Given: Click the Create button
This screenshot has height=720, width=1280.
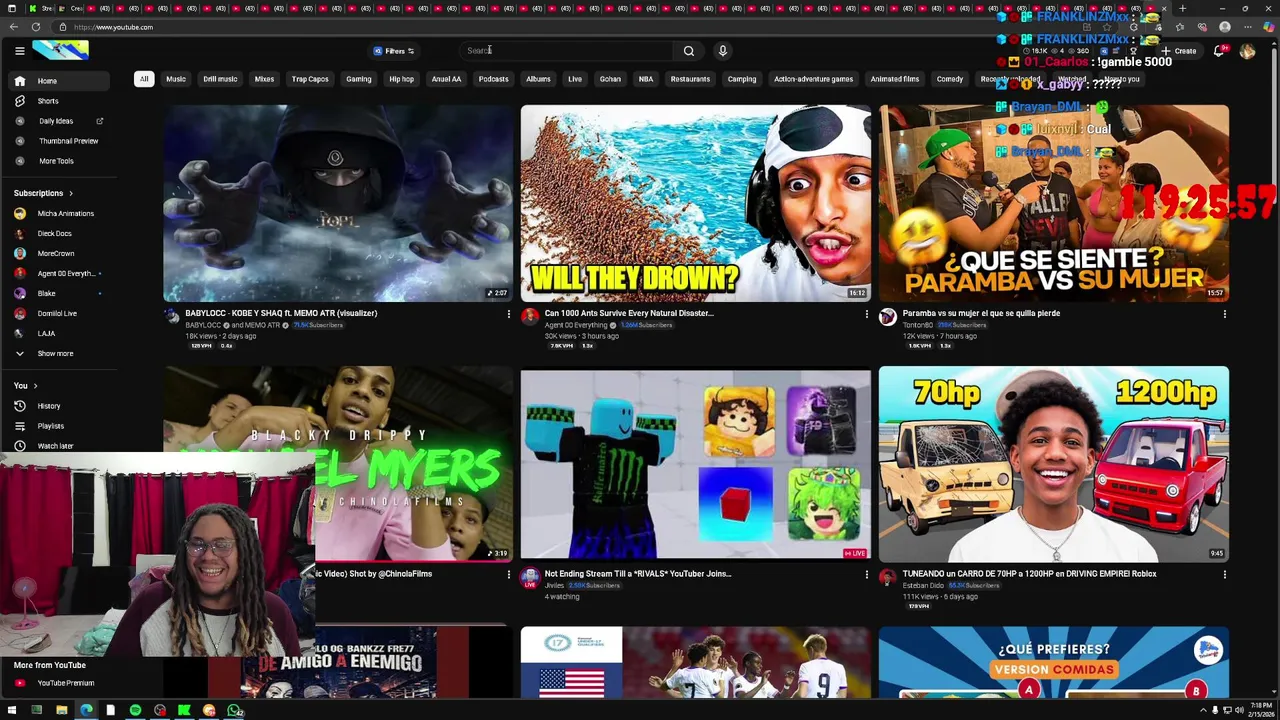Looking at the screenshot, I should click(1178, 51).
